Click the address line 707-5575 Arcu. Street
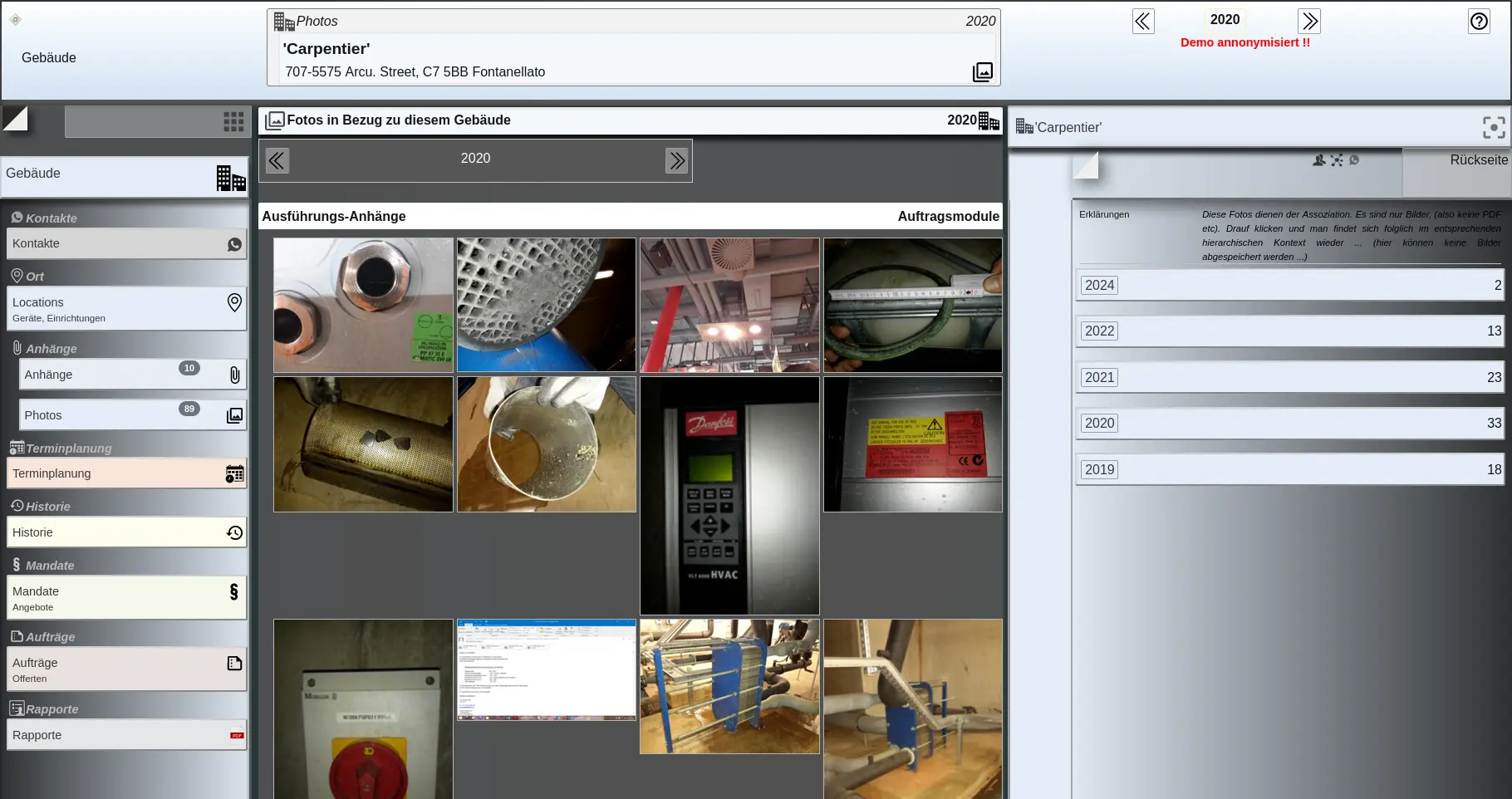Screen dimensions: 1512x799 (415, 72)
